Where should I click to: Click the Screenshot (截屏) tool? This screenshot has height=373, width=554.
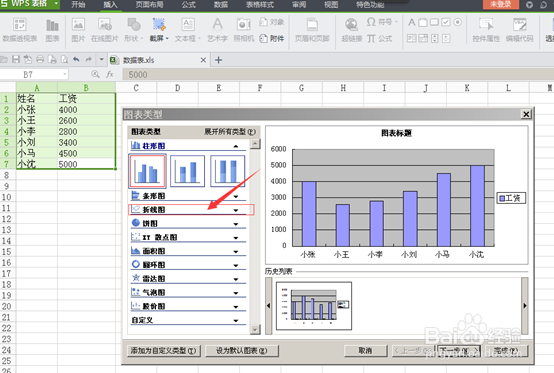159,30
